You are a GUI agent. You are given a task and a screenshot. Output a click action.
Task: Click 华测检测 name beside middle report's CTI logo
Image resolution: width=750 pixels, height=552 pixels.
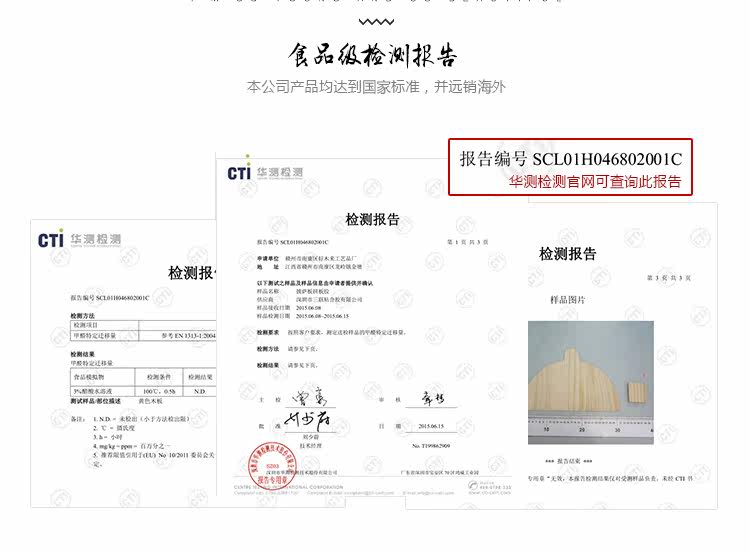[280, 172]
